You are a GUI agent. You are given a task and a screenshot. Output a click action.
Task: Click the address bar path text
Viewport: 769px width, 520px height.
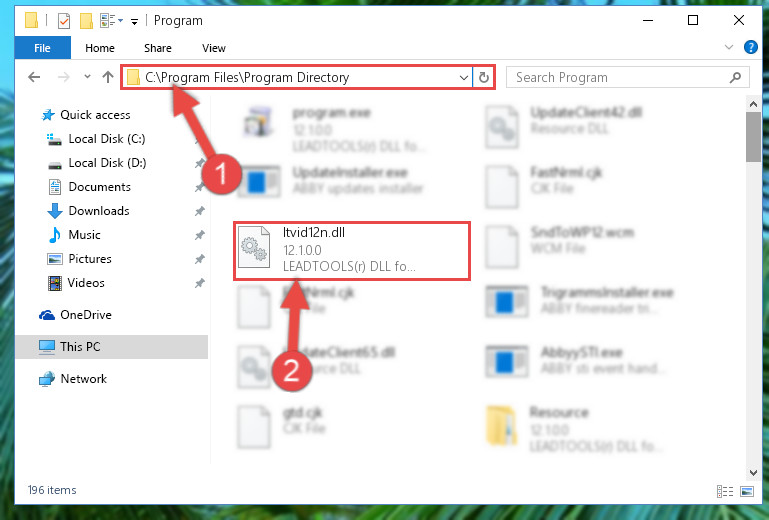pyautogui.click(x=247, y=78)
